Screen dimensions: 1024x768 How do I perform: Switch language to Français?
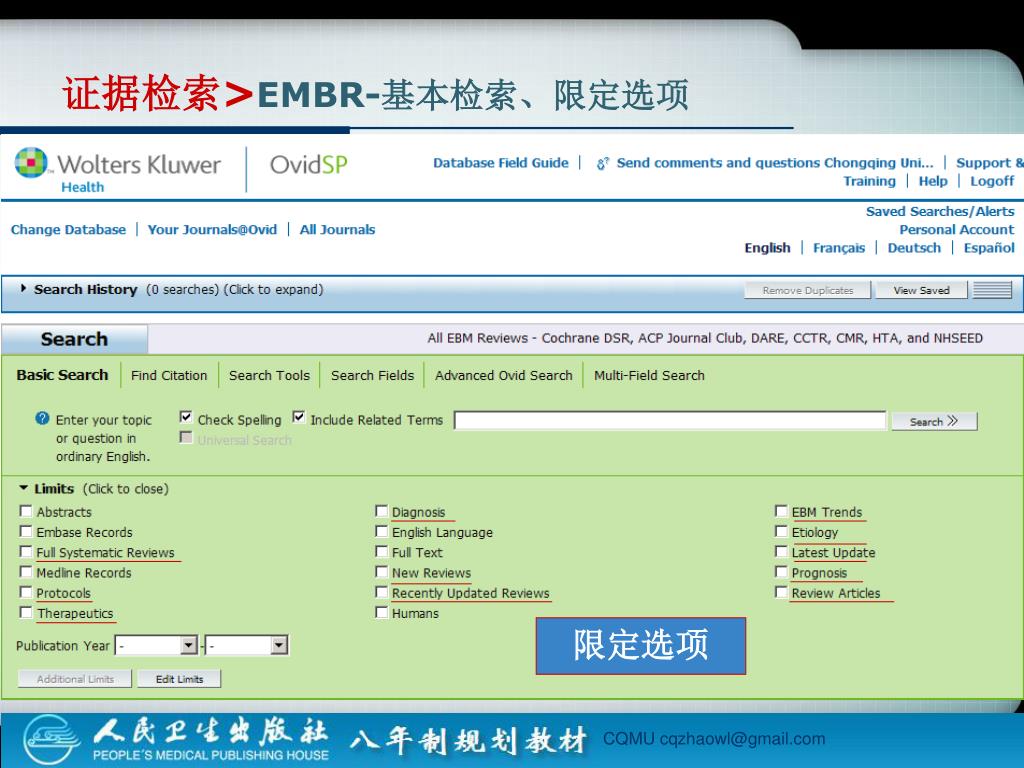(839, 248)
